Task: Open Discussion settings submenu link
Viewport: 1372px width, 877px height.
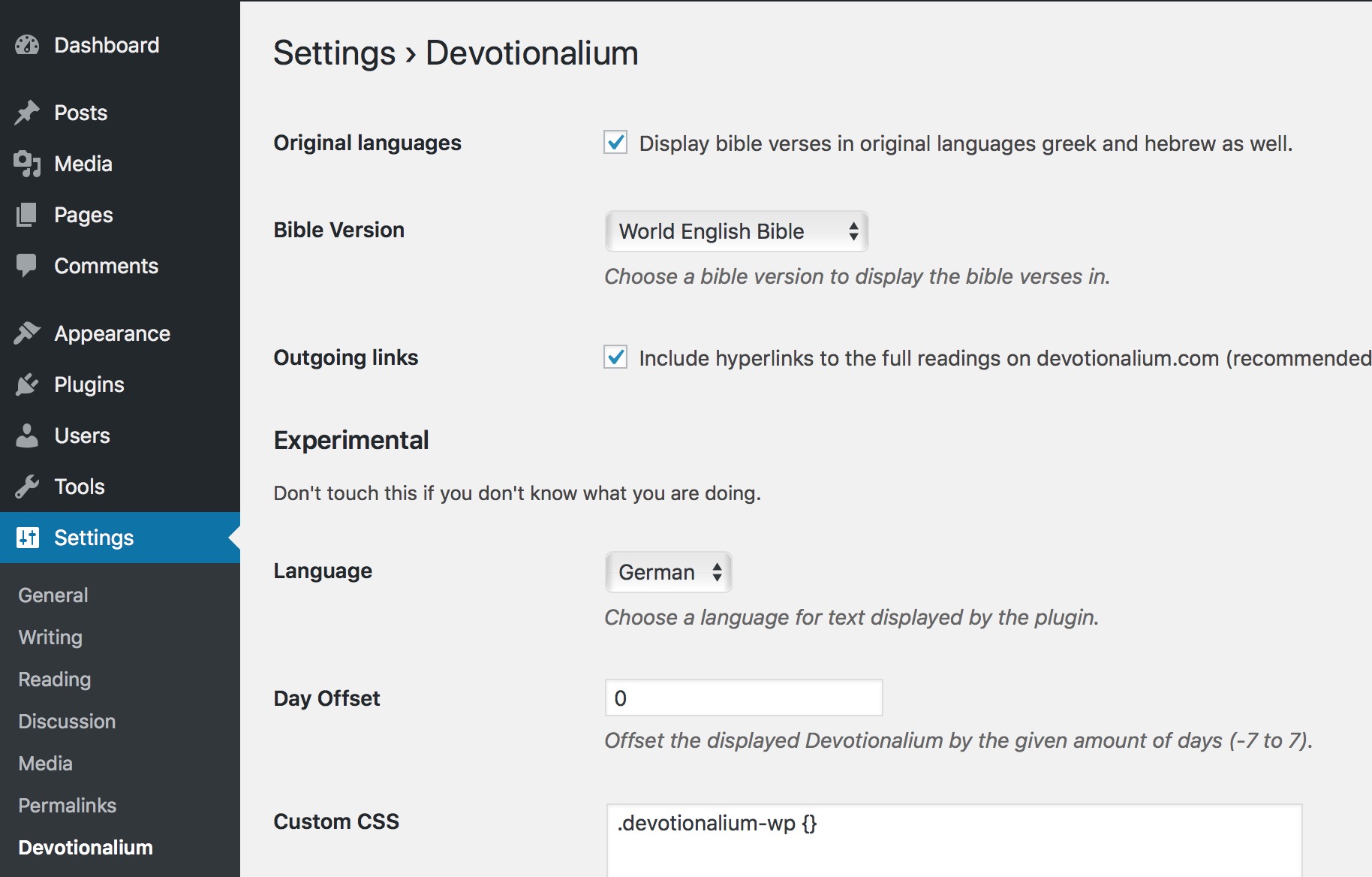Action: (67, 722)
